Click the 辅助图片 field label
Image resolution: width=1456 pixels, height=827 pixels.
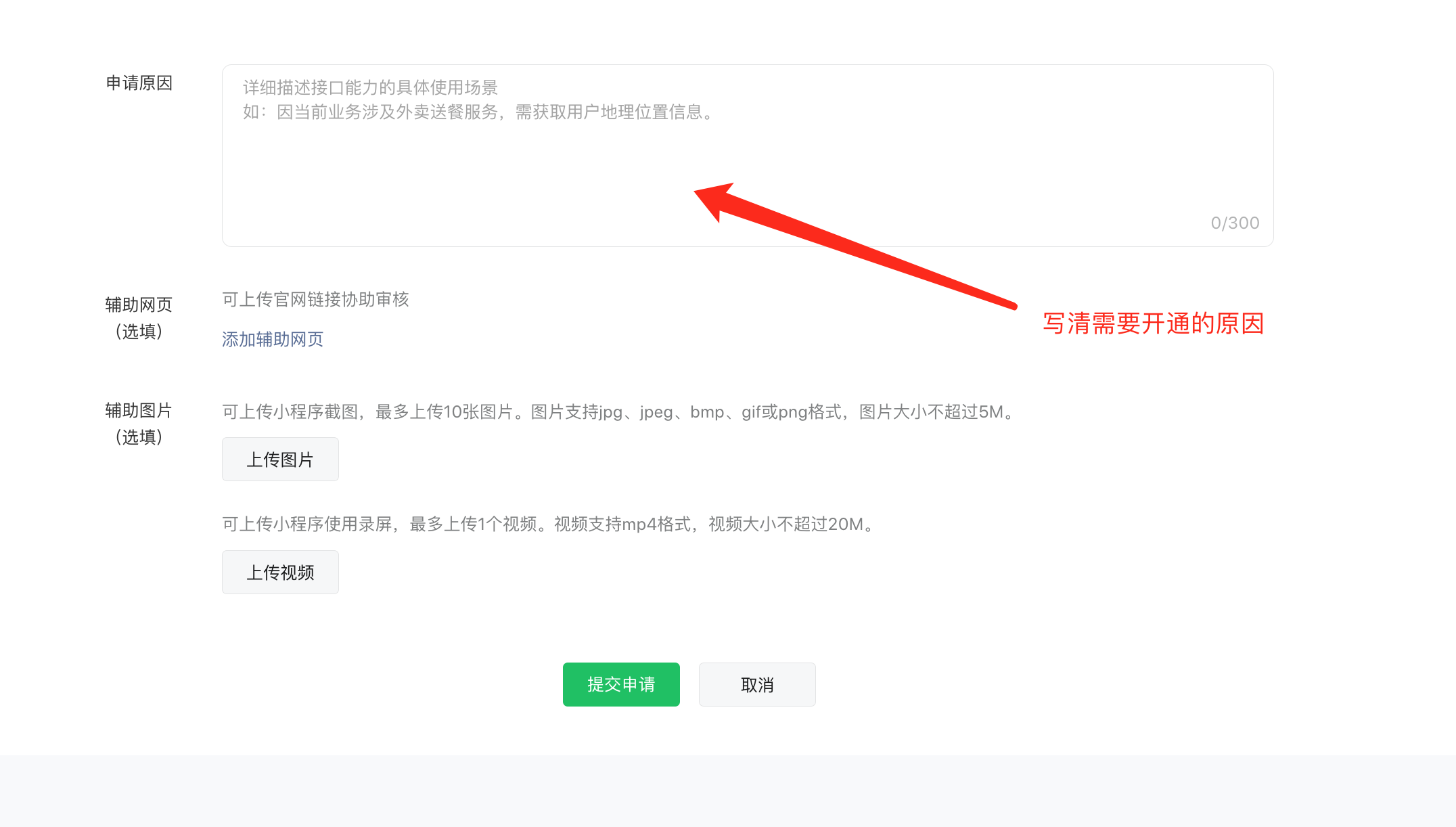[x=139, y=410]
